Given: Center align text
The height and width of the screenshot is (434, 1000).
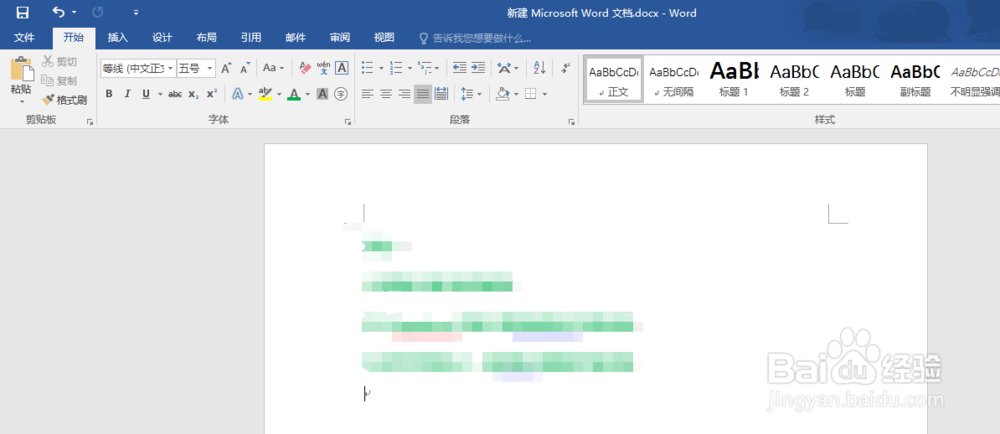Looking at the screenshot, I should (386, 94).
